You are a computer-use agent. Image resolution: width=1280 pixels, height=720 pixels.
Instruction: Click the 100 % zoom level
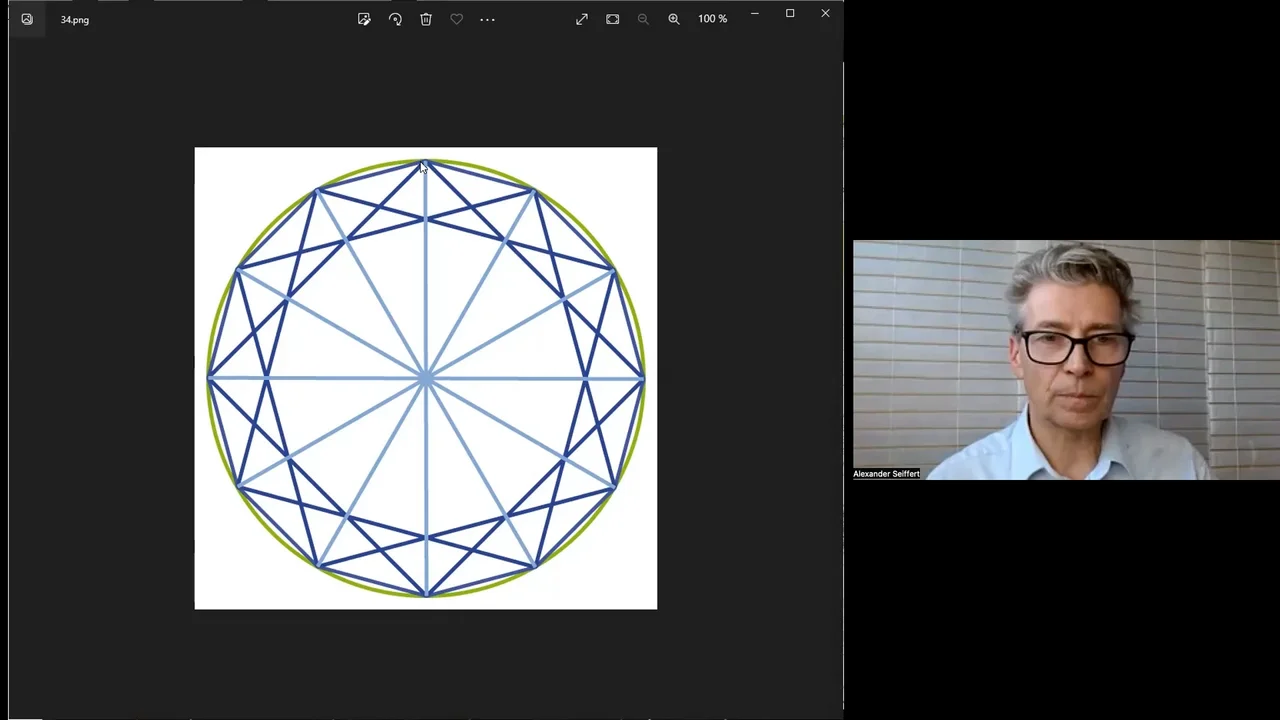[713, 19]
